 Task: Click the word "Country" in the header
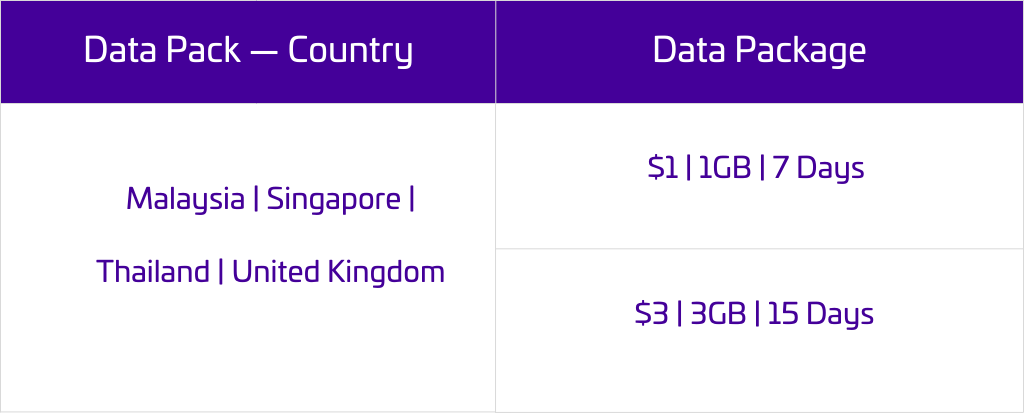click(350, 51)
